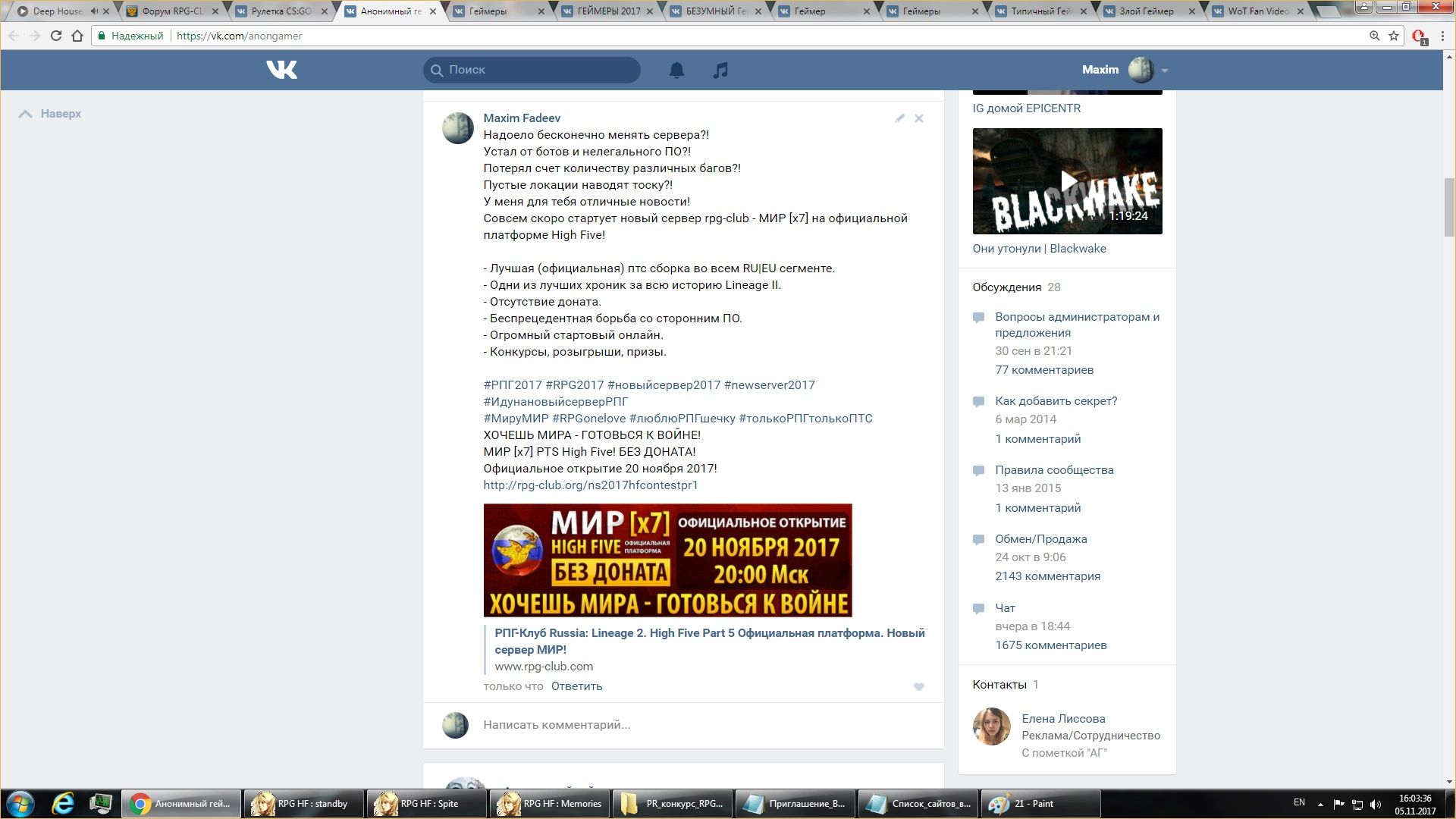
Task: Open notifications bell icon
Action: [676, 70]
